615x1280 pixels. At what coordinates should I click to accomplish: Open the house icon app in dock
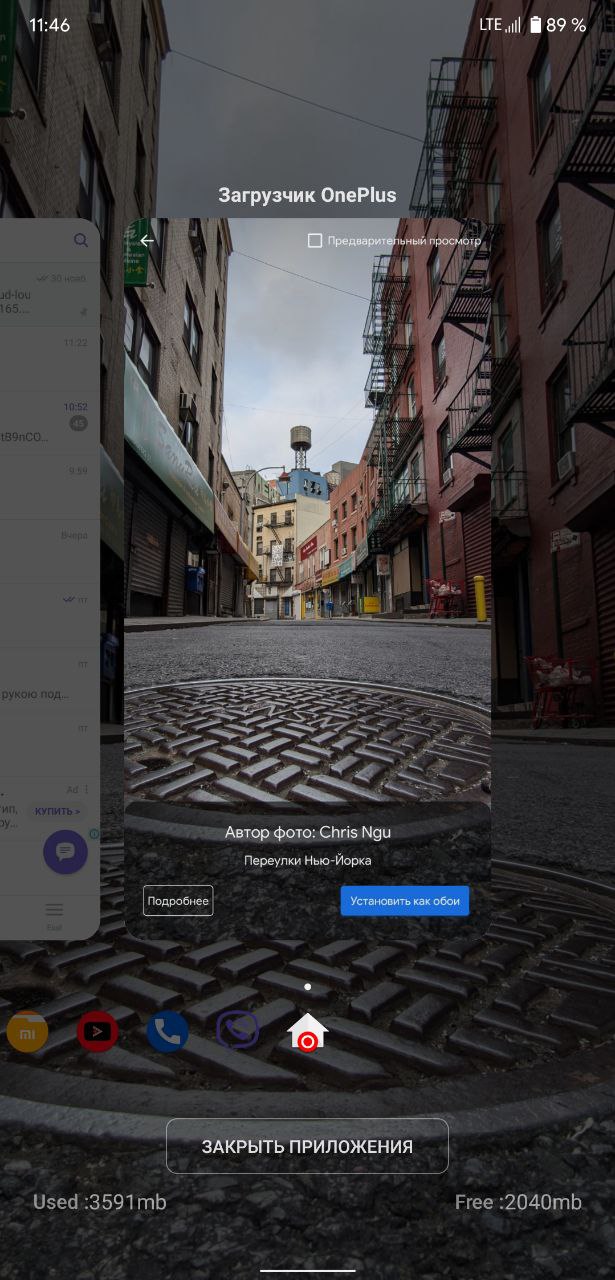[307, 1032]
